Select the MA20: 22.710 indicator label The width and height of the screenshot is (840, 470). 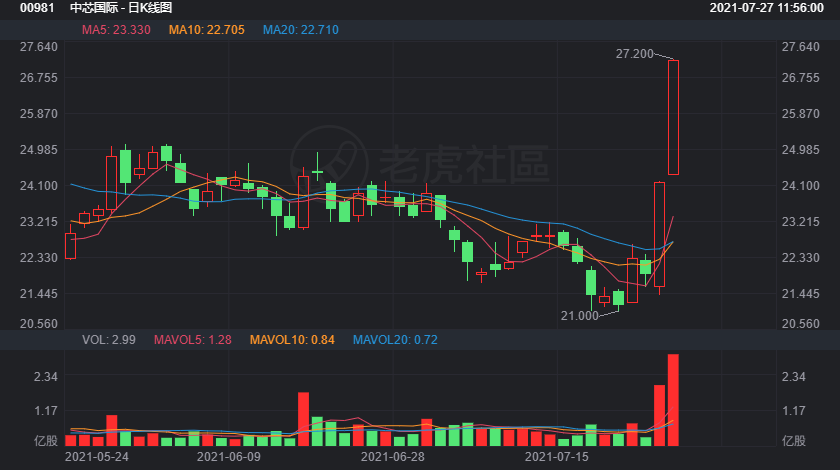pos(301,30)
